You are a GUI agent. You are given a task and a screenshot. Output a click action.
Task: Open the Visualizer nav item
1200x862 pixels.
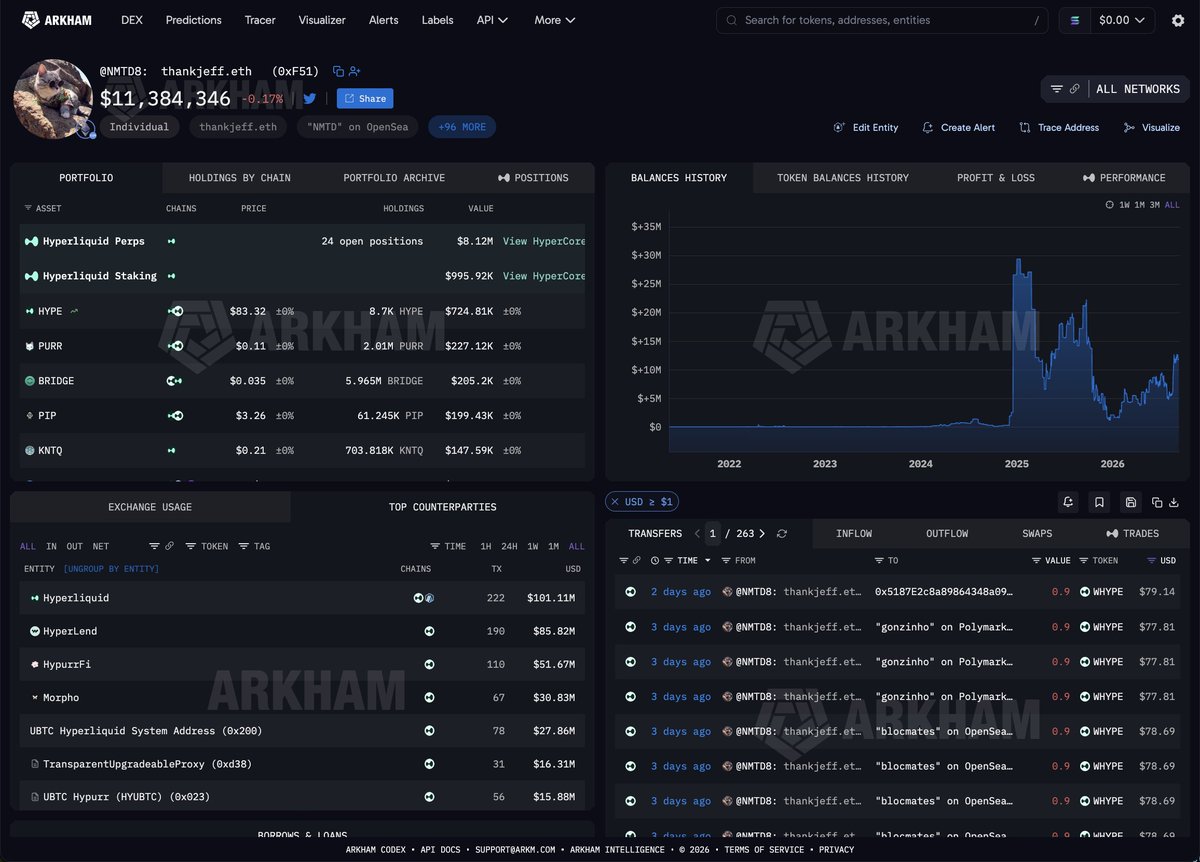pos(322,20)
